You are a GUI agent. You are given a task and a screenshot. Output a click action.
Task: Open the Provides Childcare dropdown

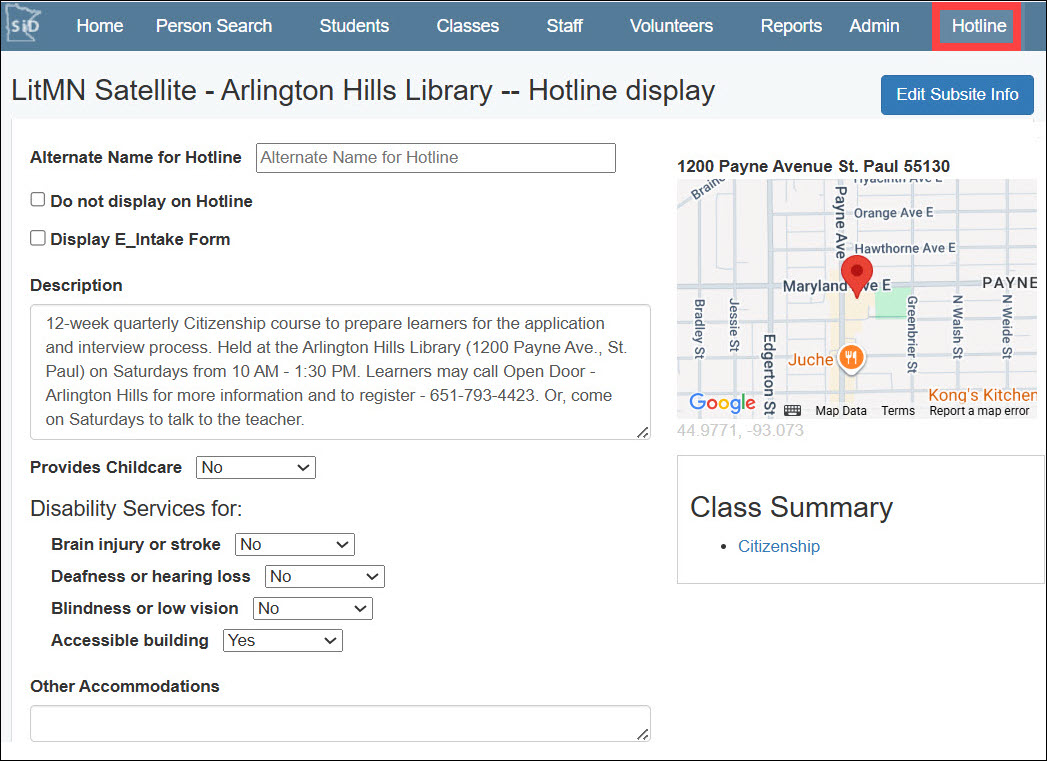[x=255, y=467]
